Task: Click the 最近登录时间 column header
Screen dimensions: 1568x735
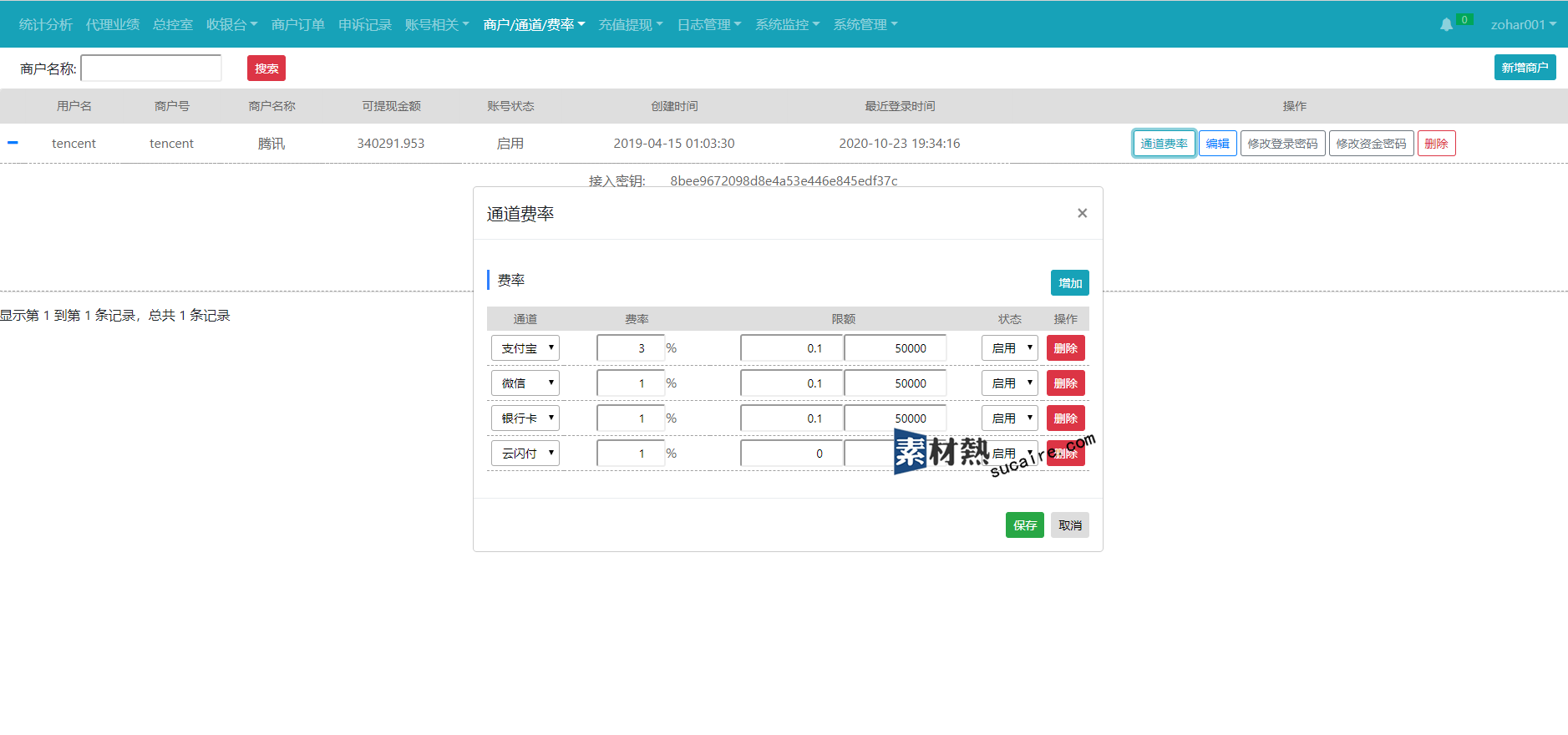Action: pyautogui.click(x=900, y=106)
